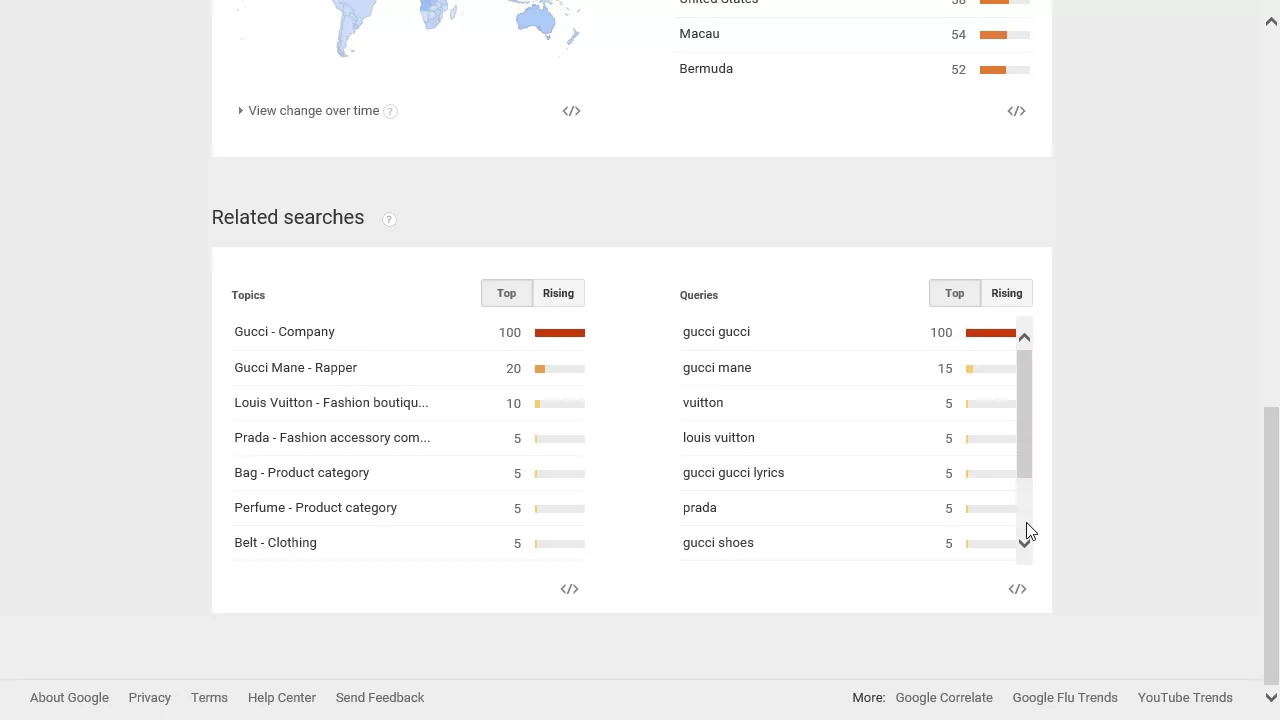Viewport: 1280px width, 720px height.
Task: Switch Topics panel to Rising
Action: (x=558, y=293)
